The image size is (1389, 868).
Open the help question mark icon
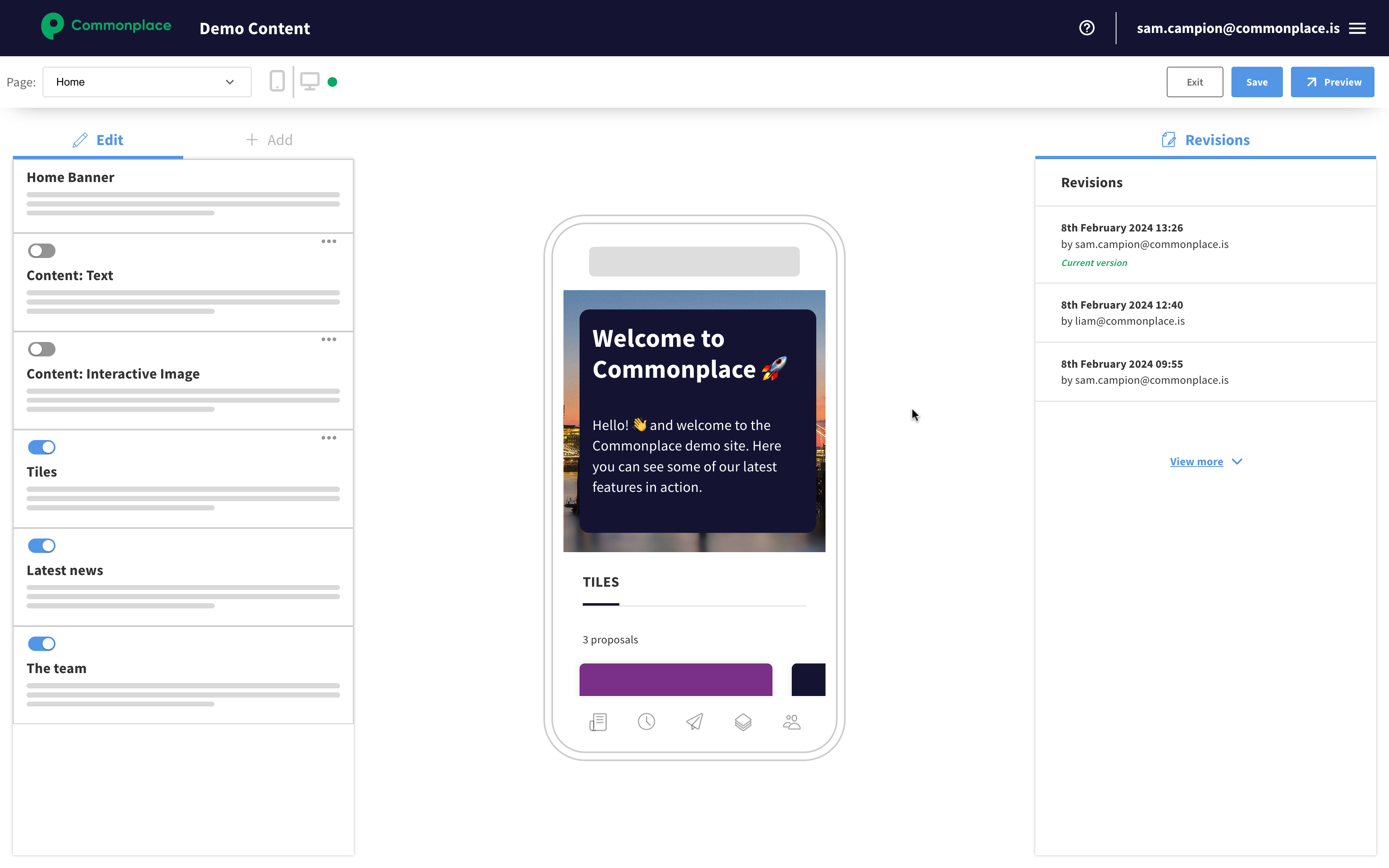point(1086,28)
